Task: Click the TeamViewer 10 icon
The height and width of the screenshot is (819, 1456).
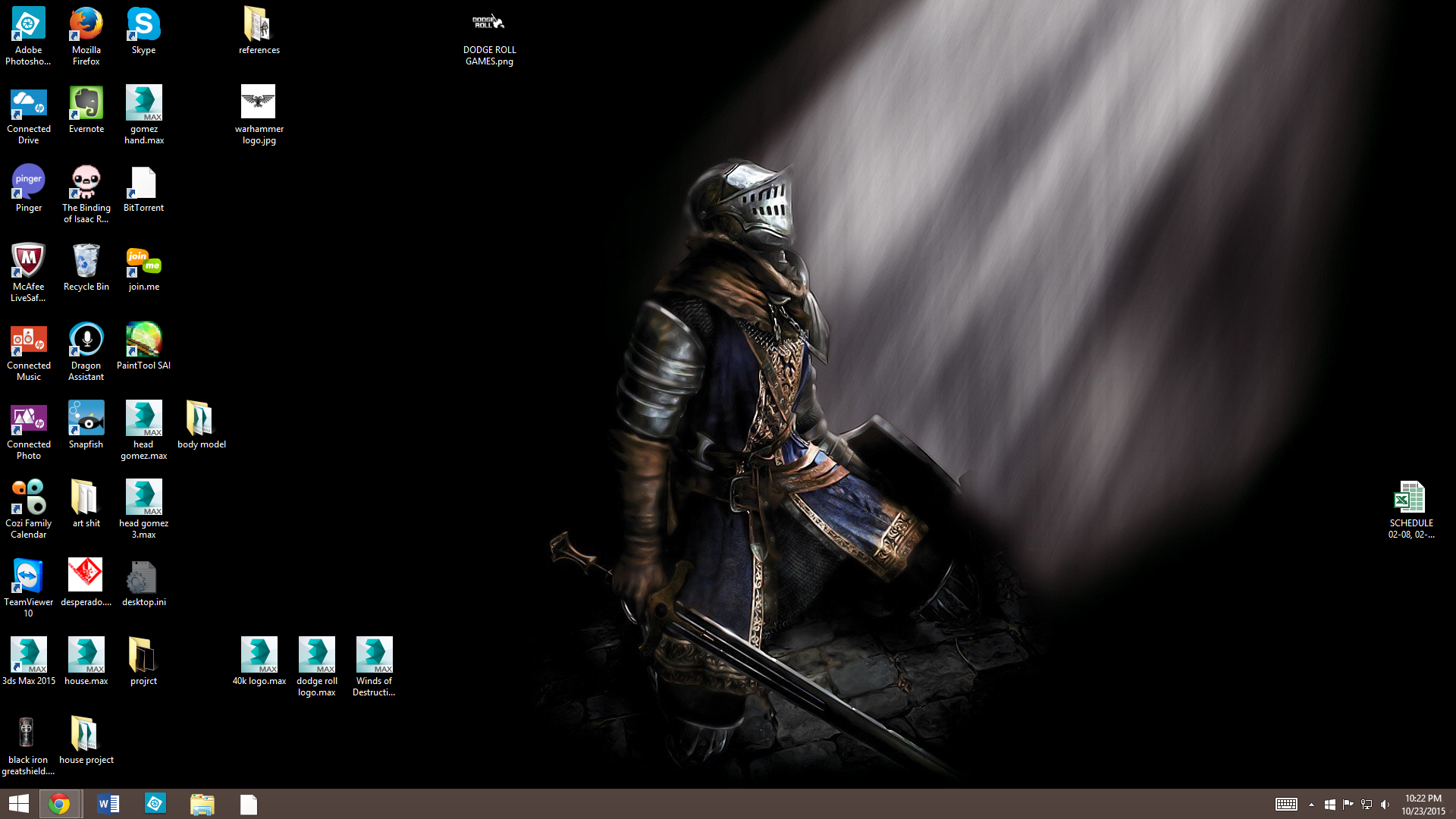Action: click(28, 577)
